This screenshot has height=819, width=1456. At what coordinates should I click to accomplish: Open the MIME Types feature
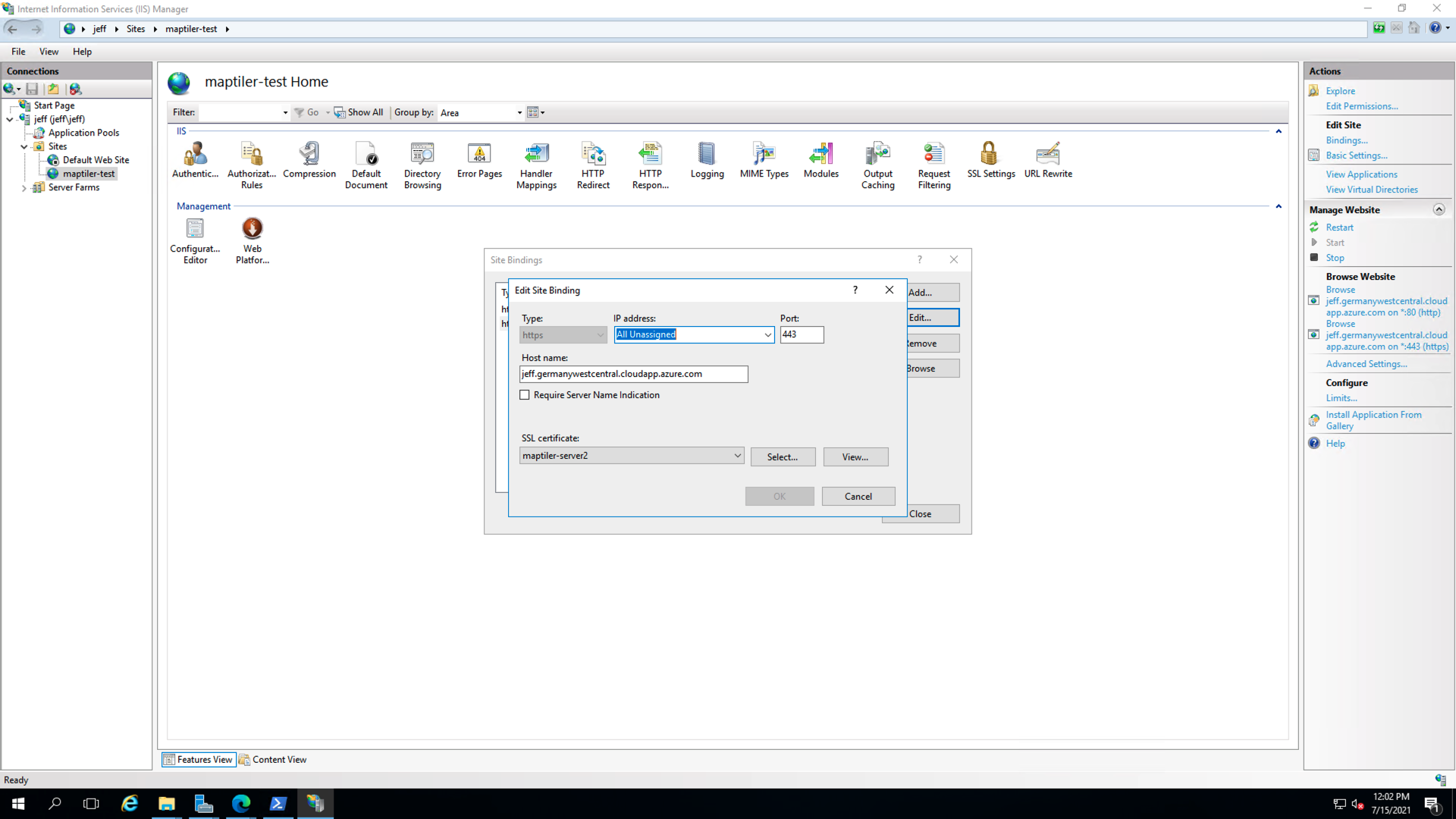point(764,160)
